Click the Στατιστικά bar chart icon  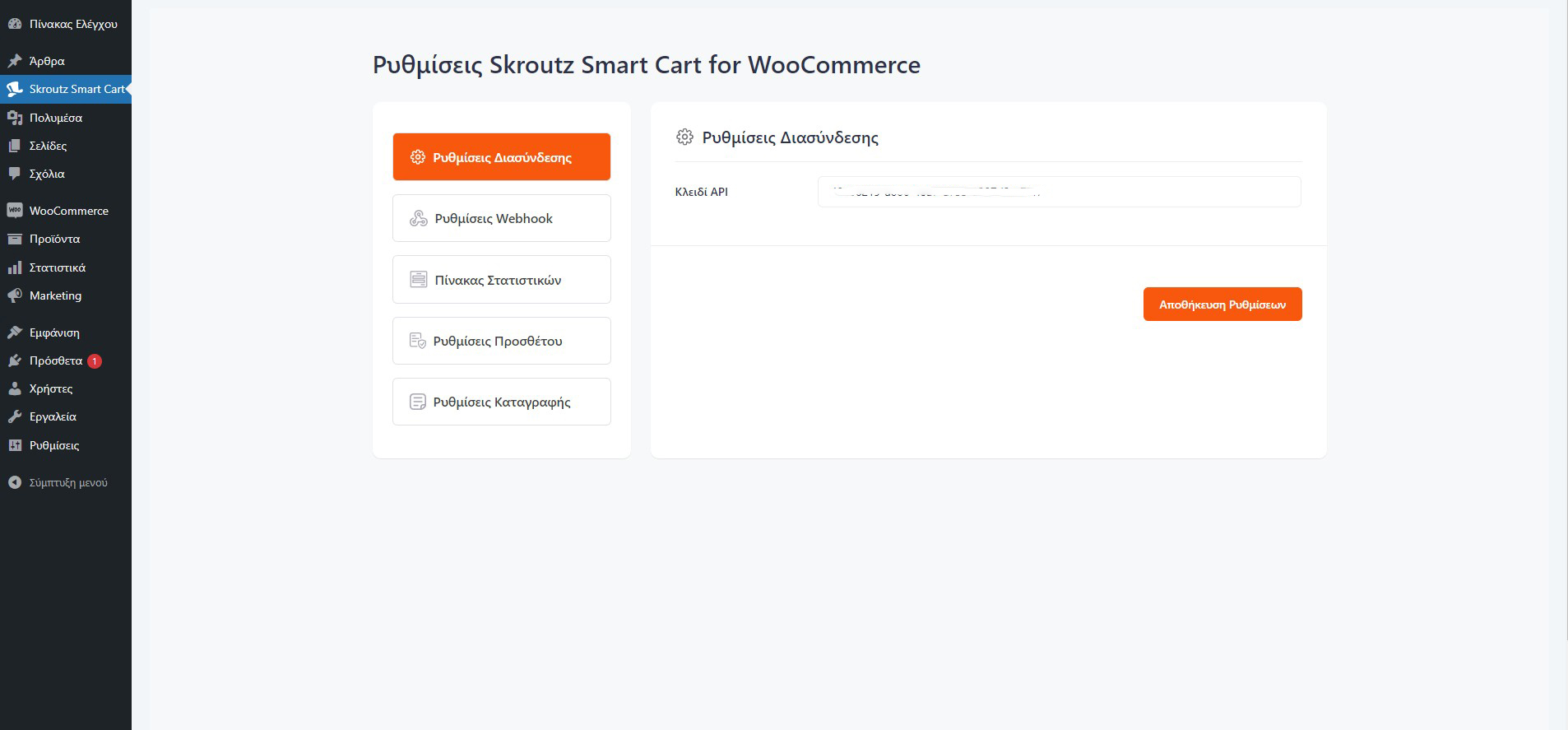(14, 267)
